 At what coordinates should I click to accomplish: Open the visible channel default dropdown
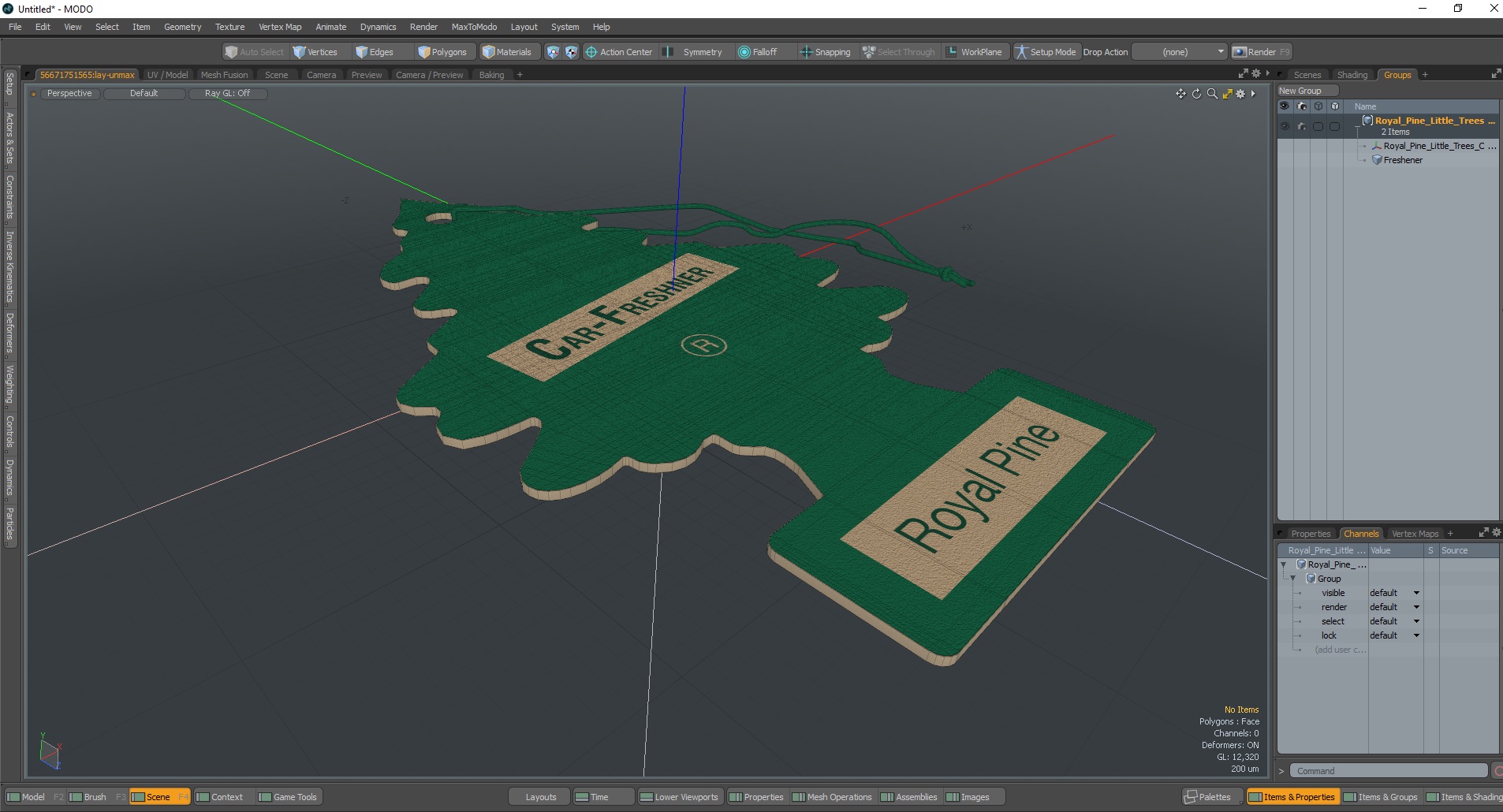pos(1394,593)
